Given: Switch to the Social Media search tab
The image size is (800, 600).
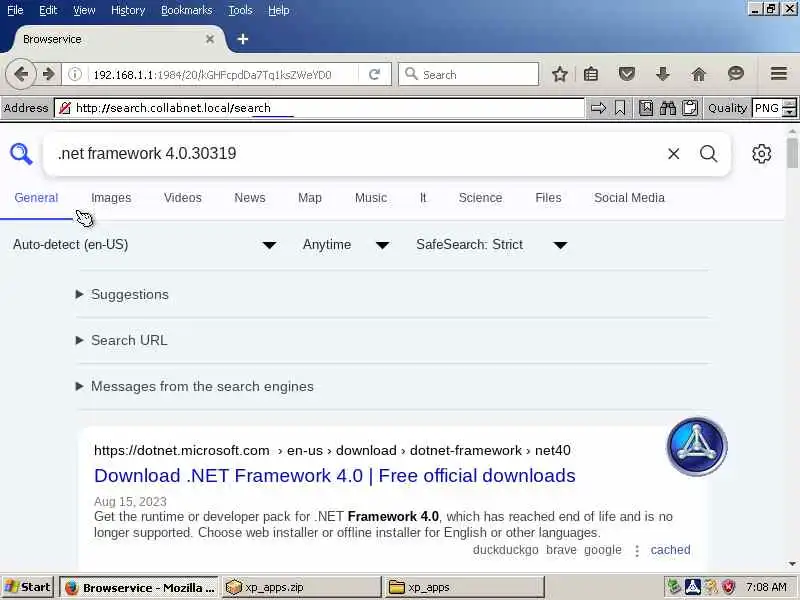Looking at the screenshot, I should coord(629,198).
